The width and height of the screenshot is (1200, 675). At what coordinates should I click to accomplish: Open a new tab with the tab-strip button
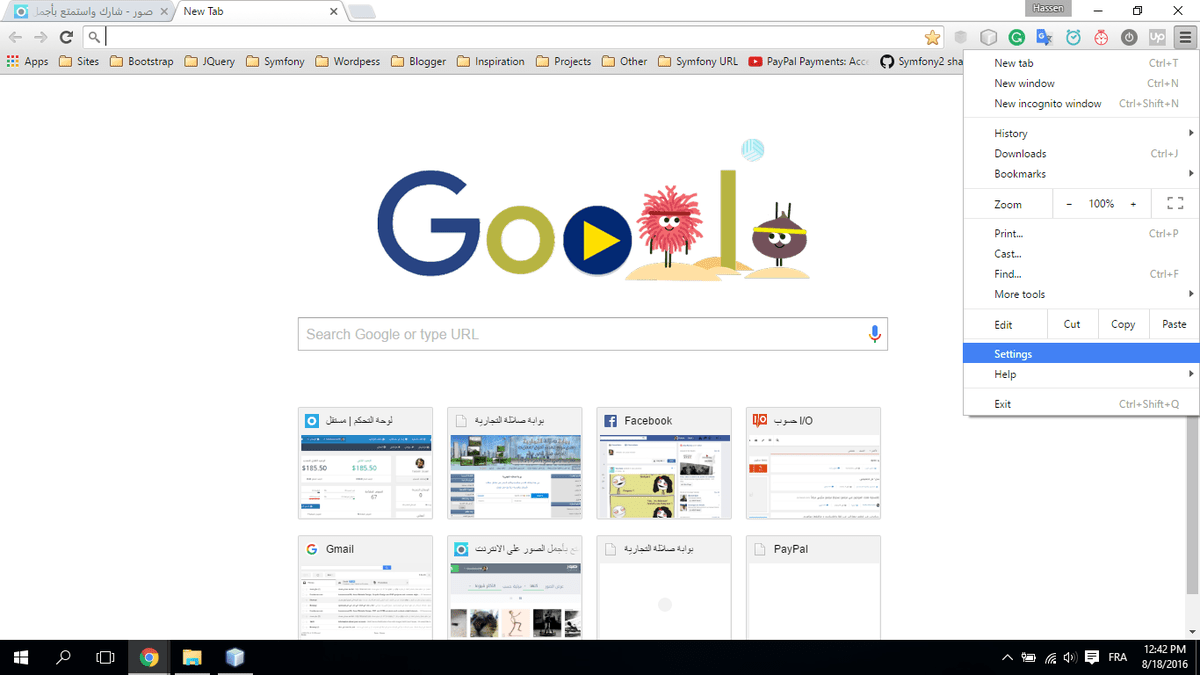[x=362, y=12]
